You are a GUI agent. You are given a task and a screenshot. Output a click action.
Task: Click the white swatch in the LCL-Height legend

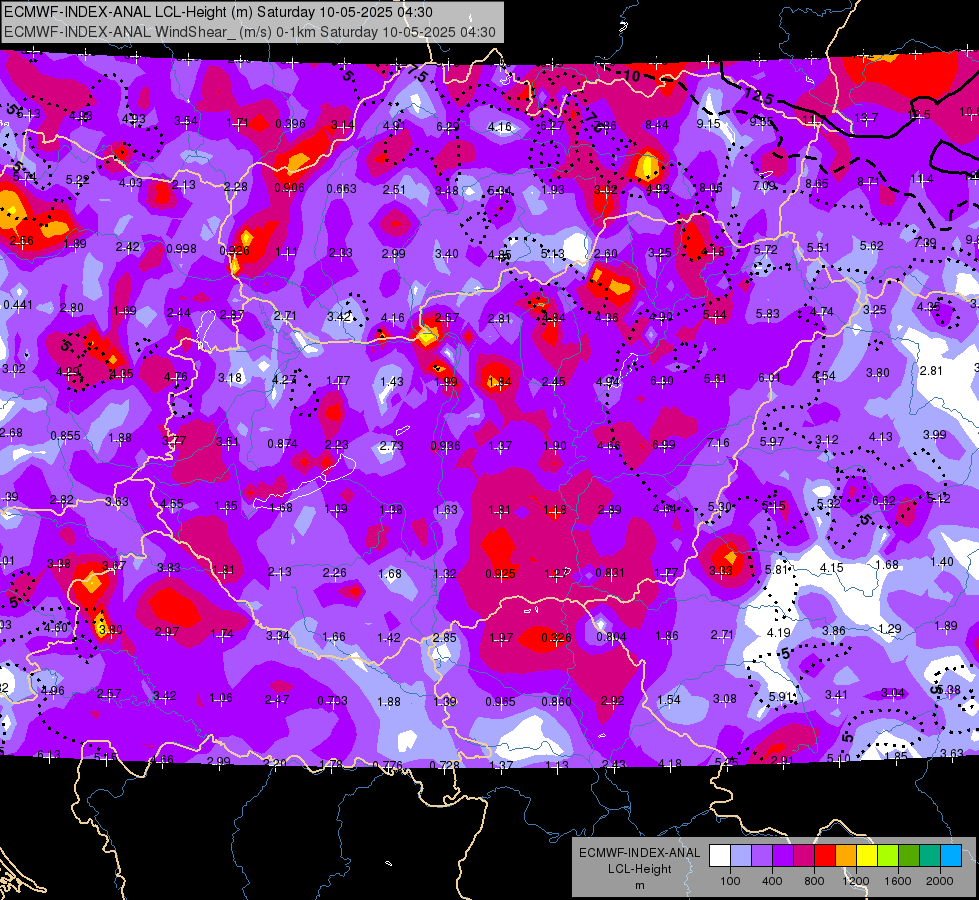(720, 856)
